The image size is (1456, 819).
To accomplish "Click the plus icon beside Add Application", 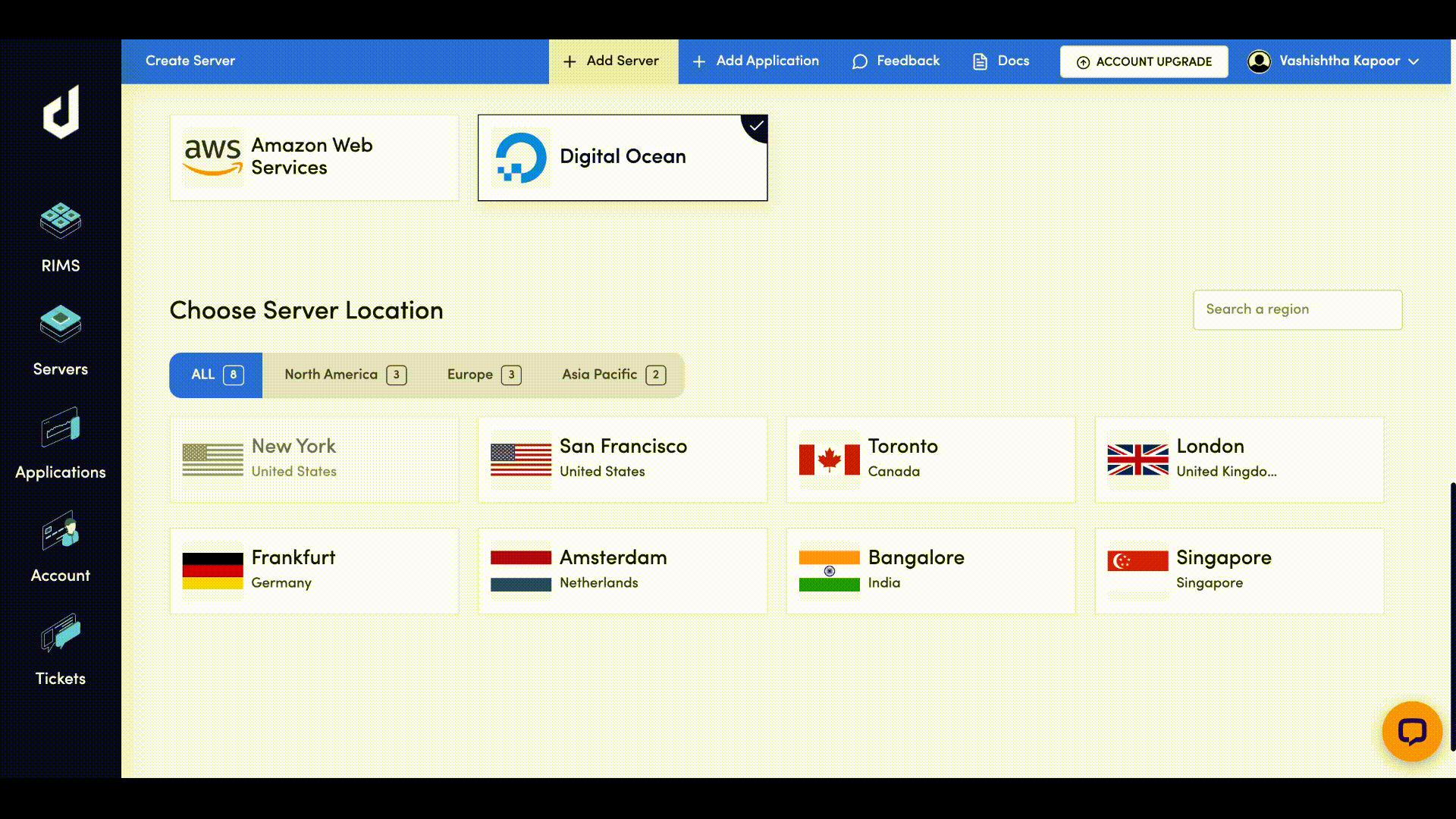I will [699, 61].
